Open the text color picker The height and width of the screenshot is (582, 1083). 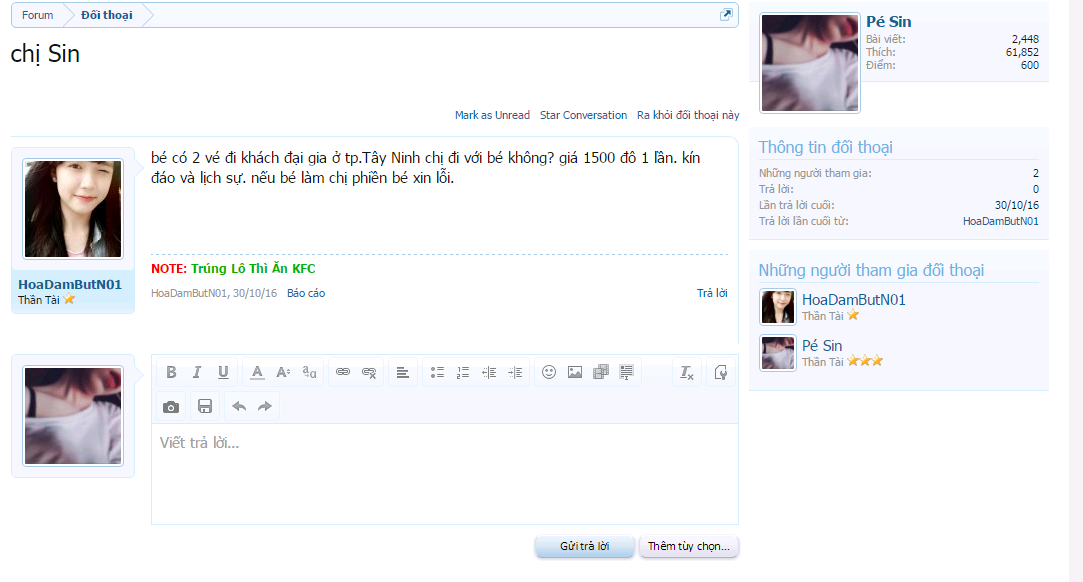257,372
